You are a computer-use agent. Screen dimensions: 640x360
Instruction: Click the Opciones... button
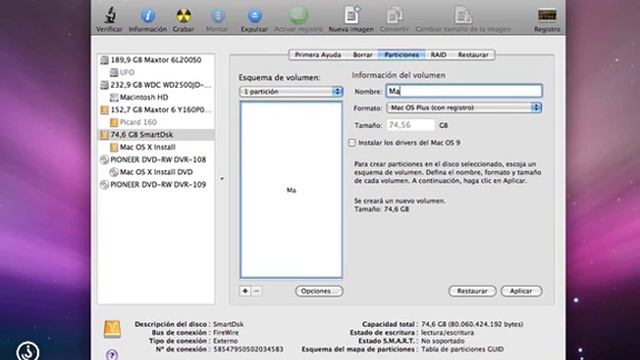point(319,291)
